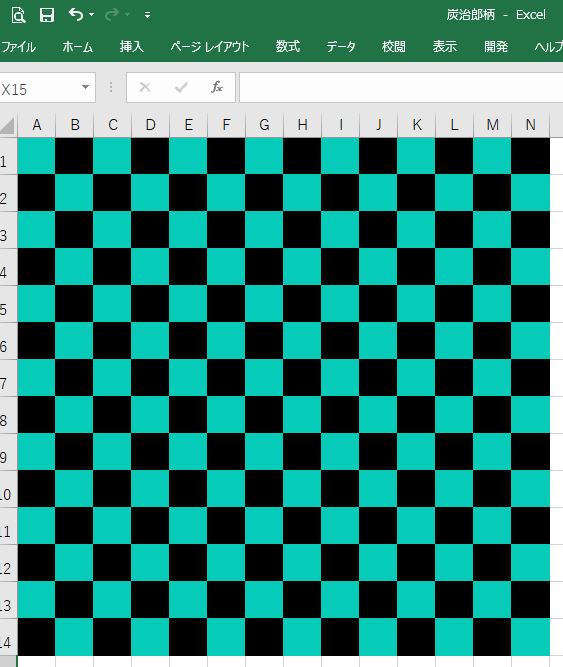Open Customize Quick Access Toolbar dropdown
Viewport: 563px width, 667px height.
pos(147,15)
